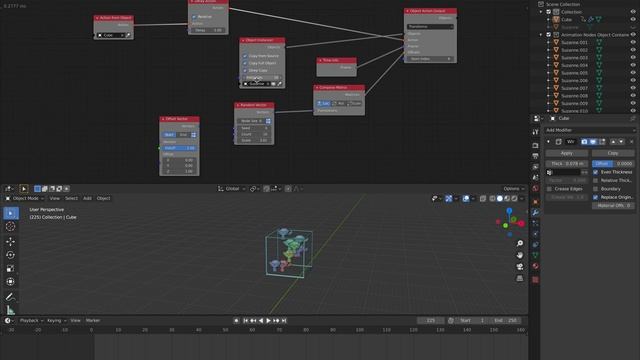This screenshot has height=360, width=640.
Task: Click the blue Z axis on navigation gizmo
Action: [x=509, y=211]
